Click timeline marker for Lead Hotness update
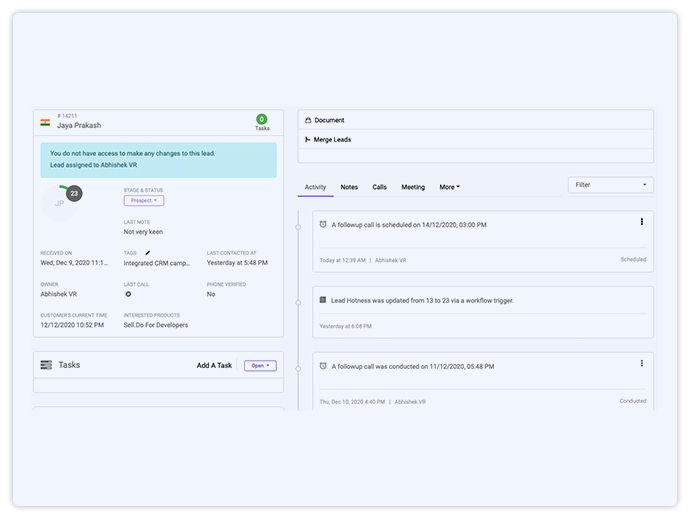The width and height of the screenshot is (689, 517). tap(298, 303)
